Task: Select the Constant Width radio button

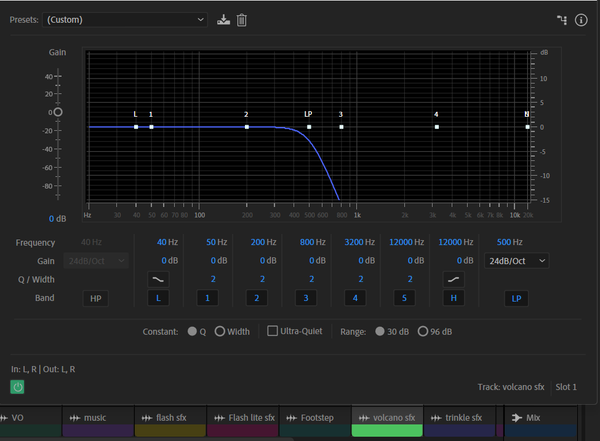Action: click(220, 331)
